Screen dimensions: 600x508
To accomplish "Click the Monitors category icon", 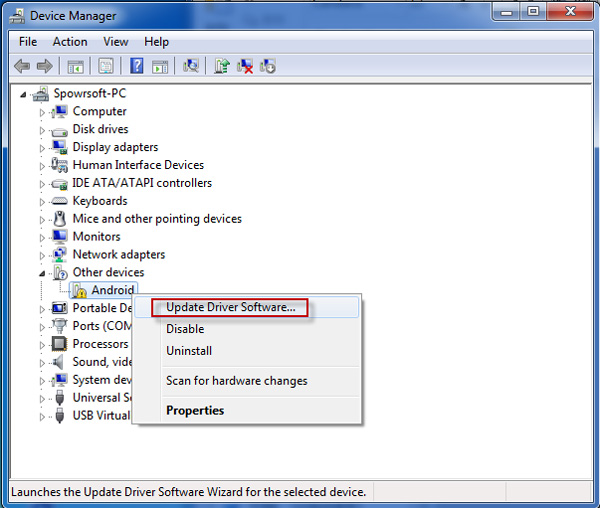I will (x=59, y=236).
